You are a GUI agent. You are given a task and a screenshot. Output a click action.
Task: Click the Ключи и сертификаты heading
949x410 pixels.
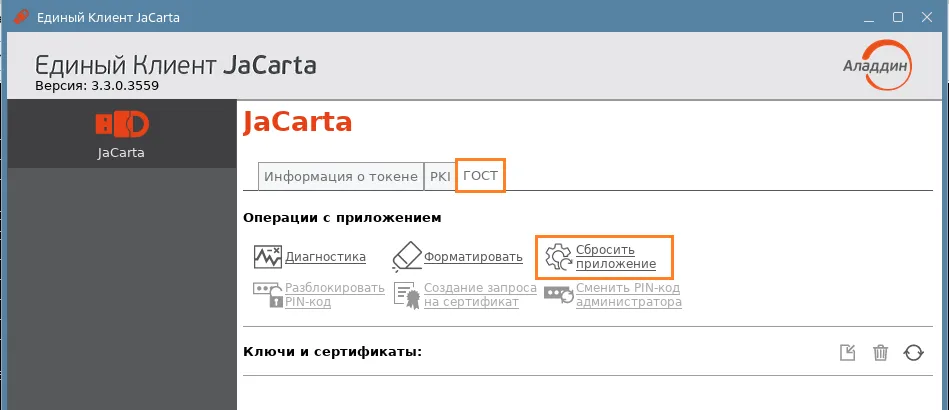point(332,352)
